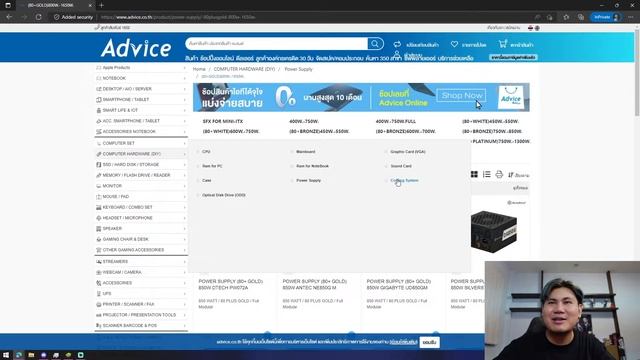Open Sound Card submenu item
640x360 pixels.
[x=401, y=166]
